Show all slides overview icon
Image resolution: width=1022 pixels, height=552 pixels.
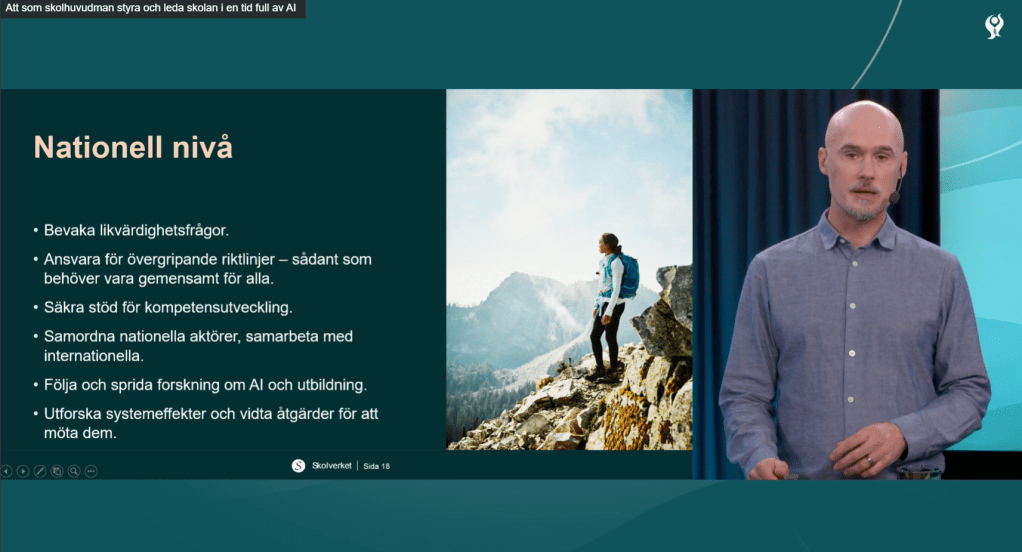click(x=57, y=471)
